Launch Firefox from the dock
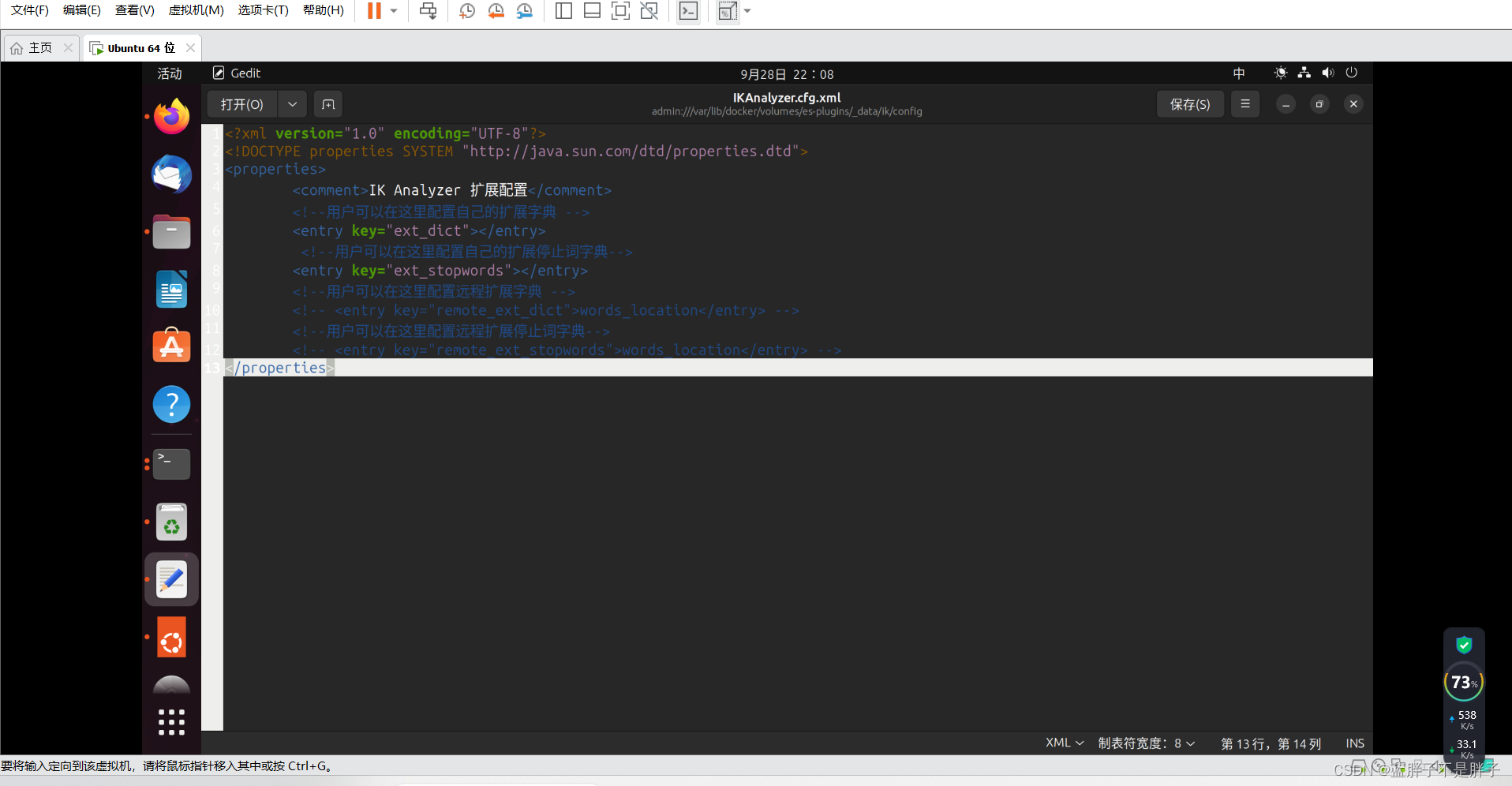1512x786 pixels. [x=171, y=117]
